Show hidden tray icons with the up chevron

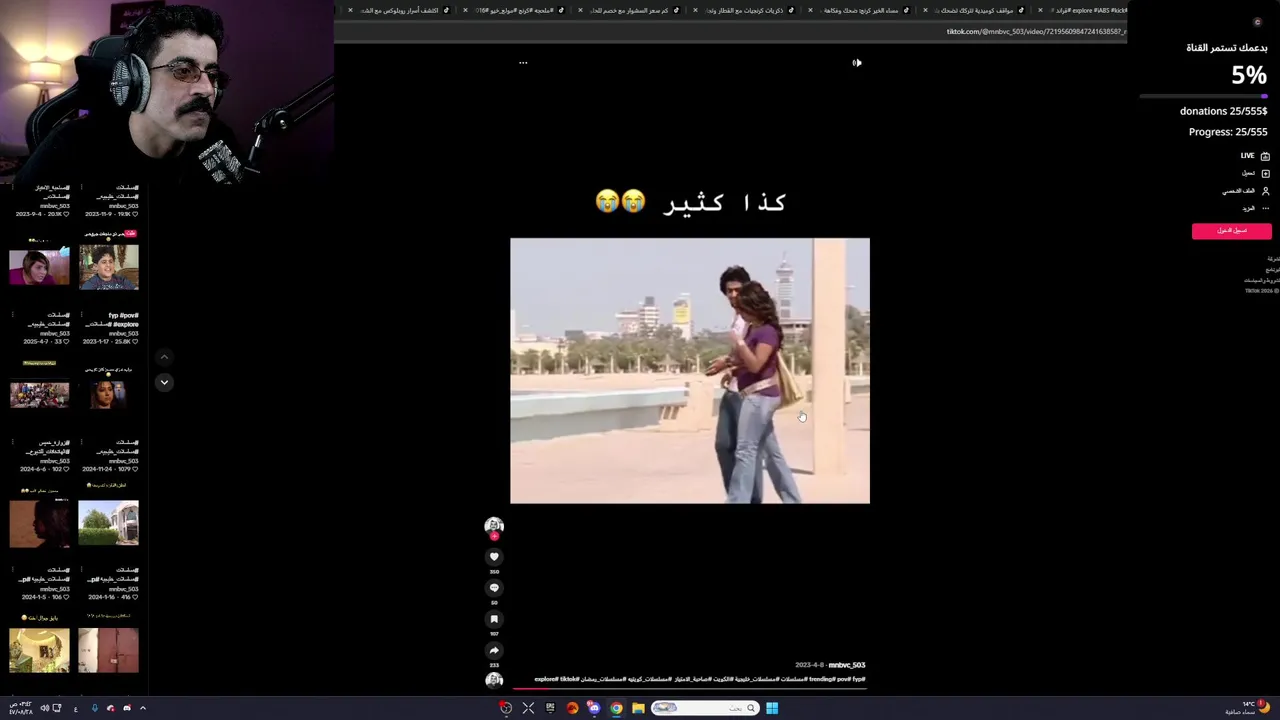coord(143,708)
